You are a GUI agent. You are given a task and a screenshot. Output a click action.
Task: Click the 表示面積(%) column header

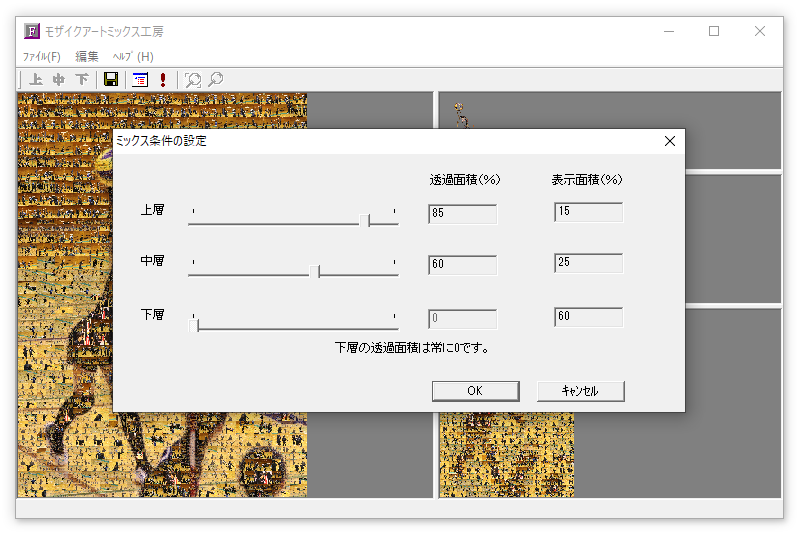(587, 180)
